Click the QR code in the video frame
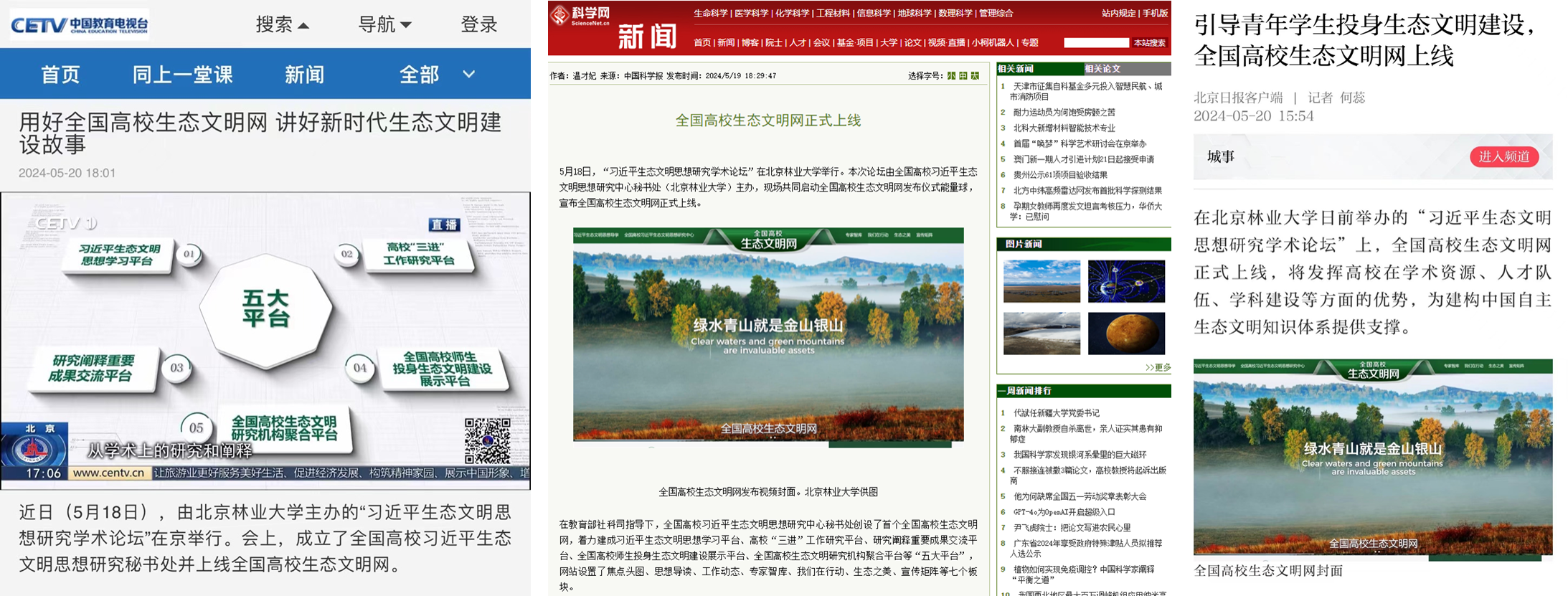The image size is (1568, 596). click(487, 440)
